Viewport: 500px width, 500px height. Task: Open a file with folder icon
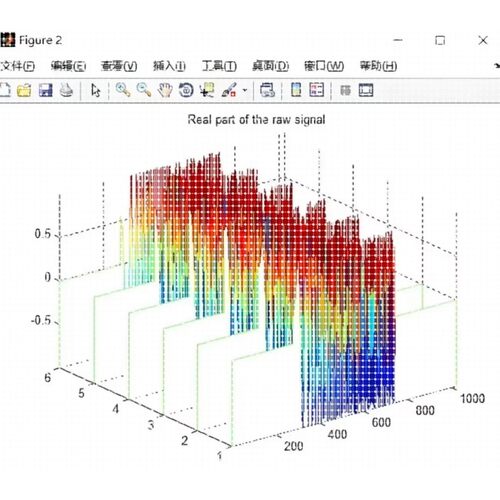pos(24,90)
